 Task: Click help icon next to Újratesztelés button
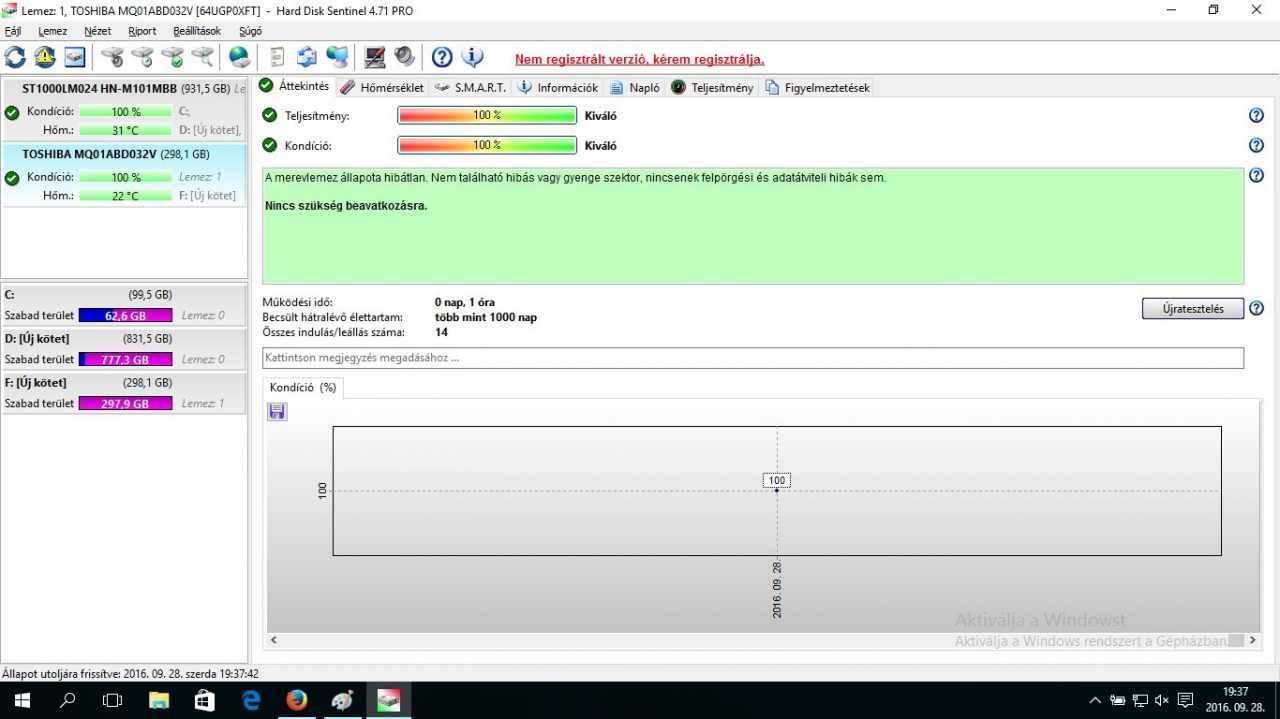(1257, 308)
